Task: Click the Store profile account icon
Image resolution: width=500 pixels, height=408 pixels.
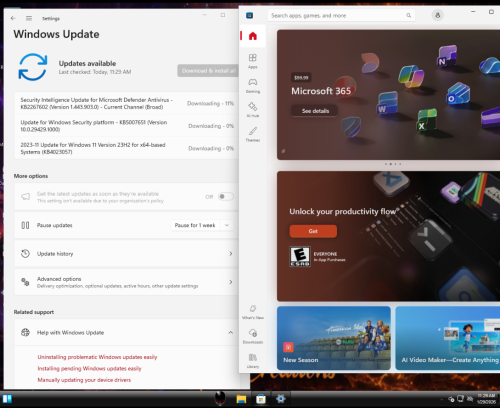Action: tap(438, 15)
